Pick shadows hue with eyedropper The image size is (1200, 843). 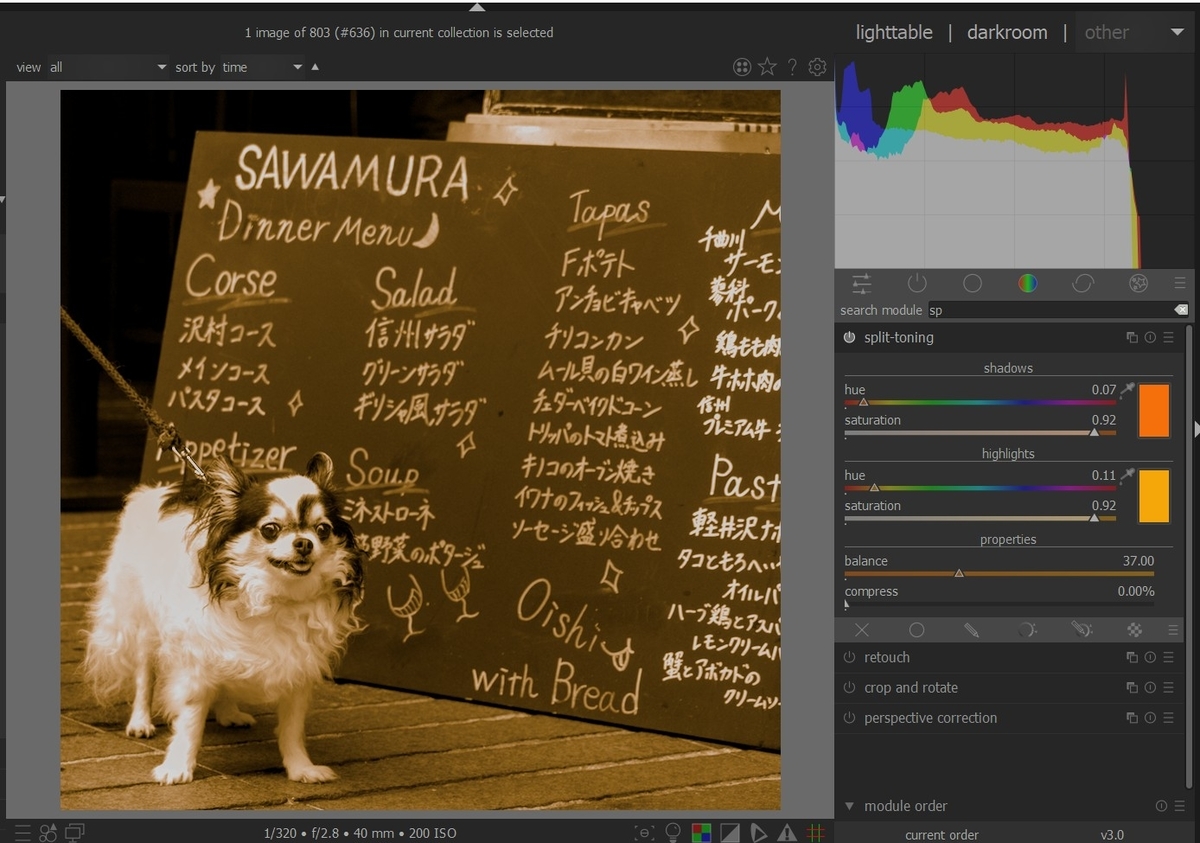(x=1127, y=390)
